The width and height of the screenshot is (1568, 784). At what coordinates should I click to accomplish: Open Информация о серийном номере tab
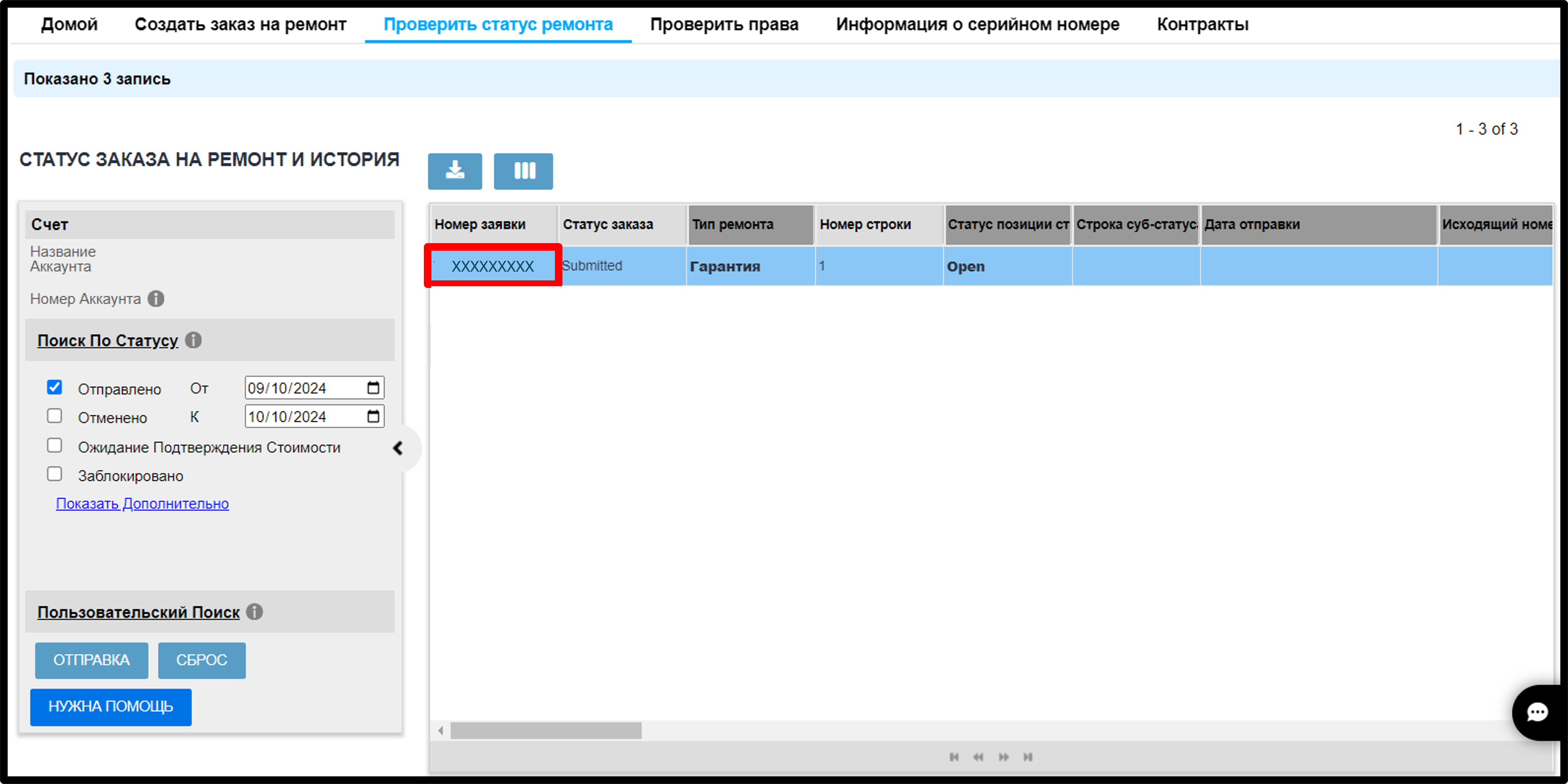978,24
